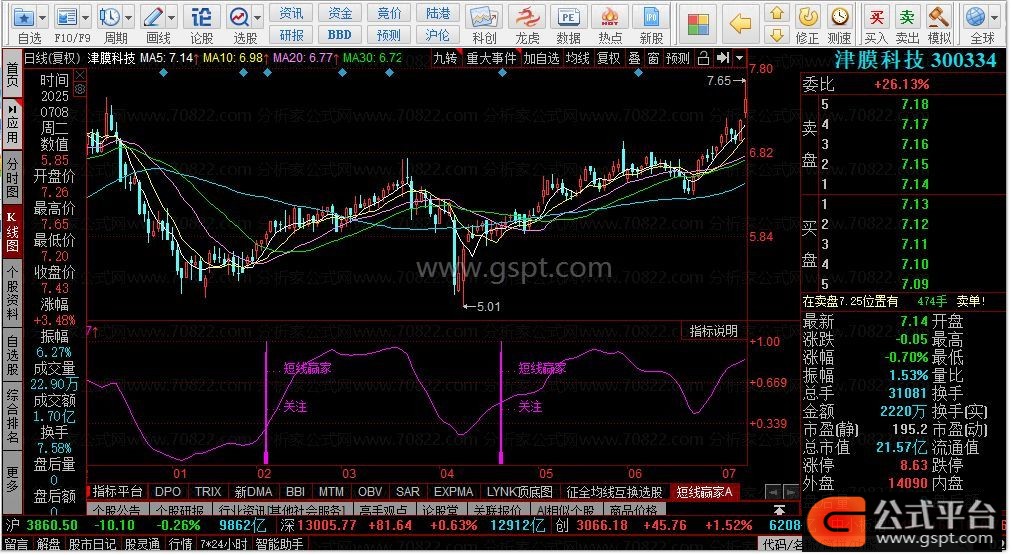
Task: Select the MTM indicator tab
Action: coord(331,492)
